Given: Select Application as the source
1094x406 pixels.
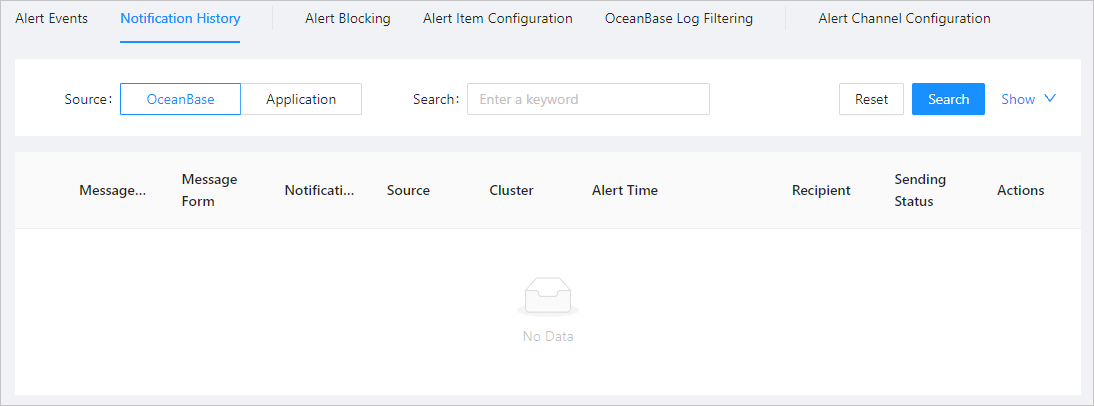Looking at the screenshot, I should (301, 99).
